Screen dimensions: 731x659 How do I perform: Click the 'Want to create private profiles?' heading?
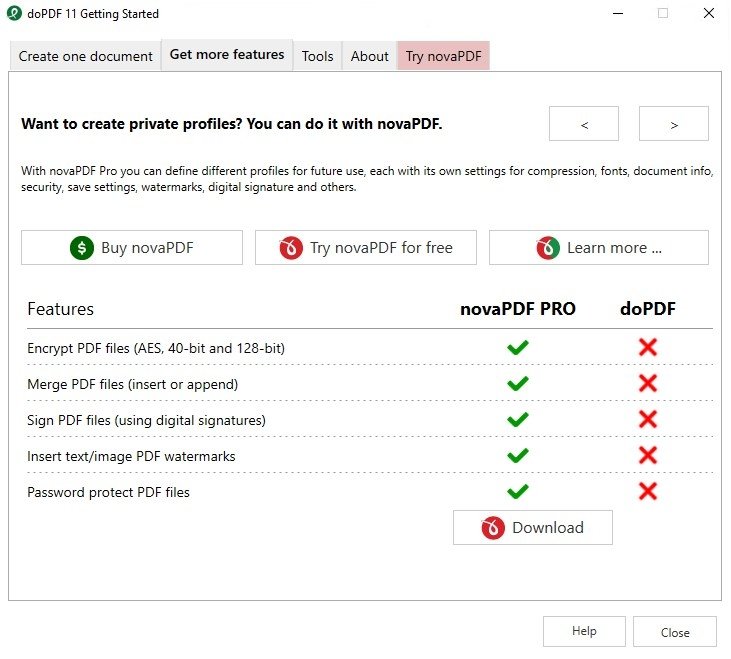pyautogui.click(x=232, y=124)
